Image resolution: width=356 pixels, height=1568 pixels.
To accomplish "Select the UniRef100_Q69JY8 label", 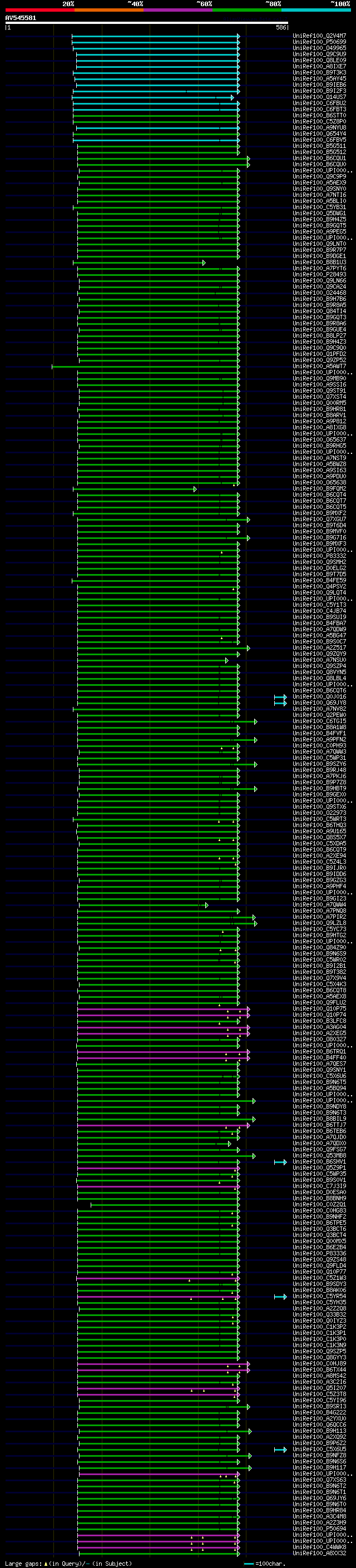I will pos(319,703).
